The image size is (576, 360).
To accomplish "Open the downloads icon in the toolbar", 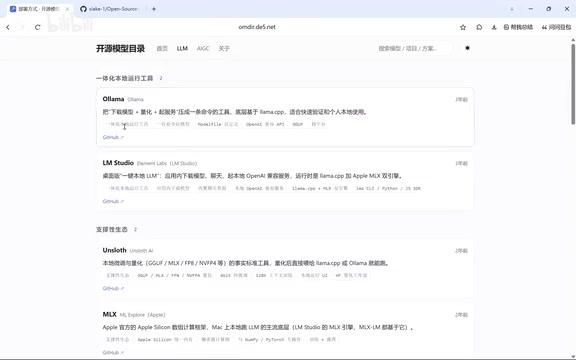I will [x=494, y=27].
